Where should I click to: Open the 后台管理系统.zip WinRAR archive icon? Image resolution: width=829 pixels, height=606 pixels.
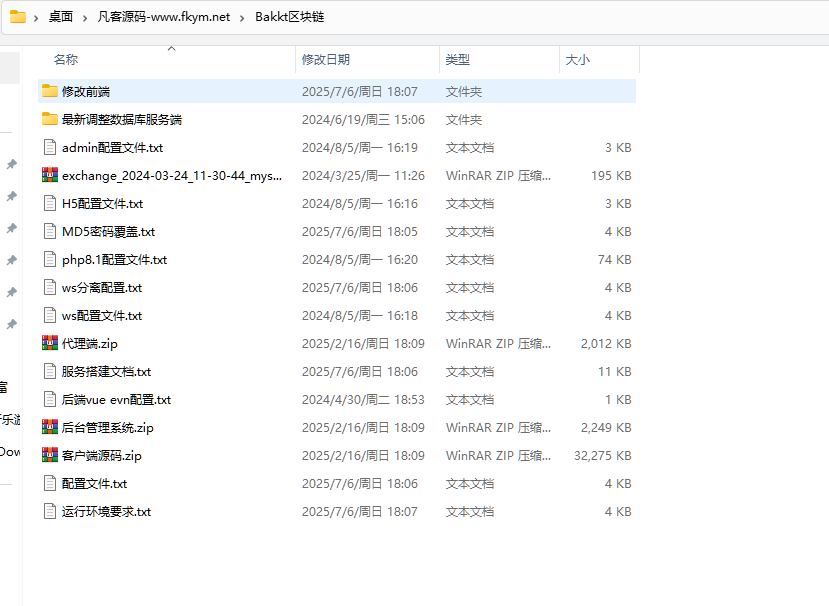[x=50, y=427]
